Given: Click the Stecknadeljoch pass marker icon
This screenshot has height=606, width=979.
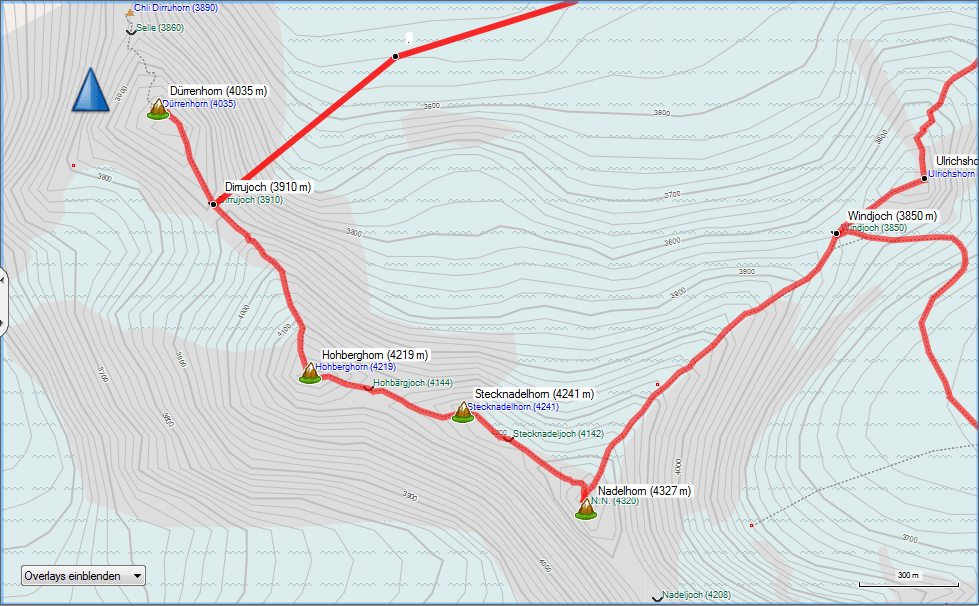Looking at the screenshot, I should tap(508, 439).
